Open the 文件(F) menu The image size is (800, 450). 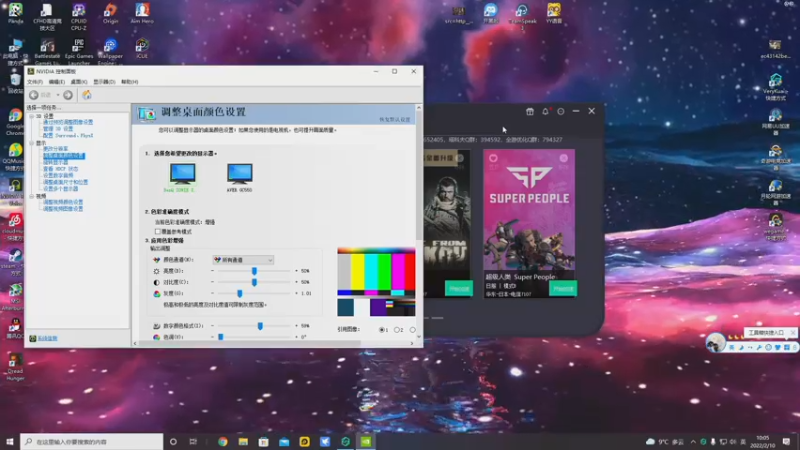(35, 82)
